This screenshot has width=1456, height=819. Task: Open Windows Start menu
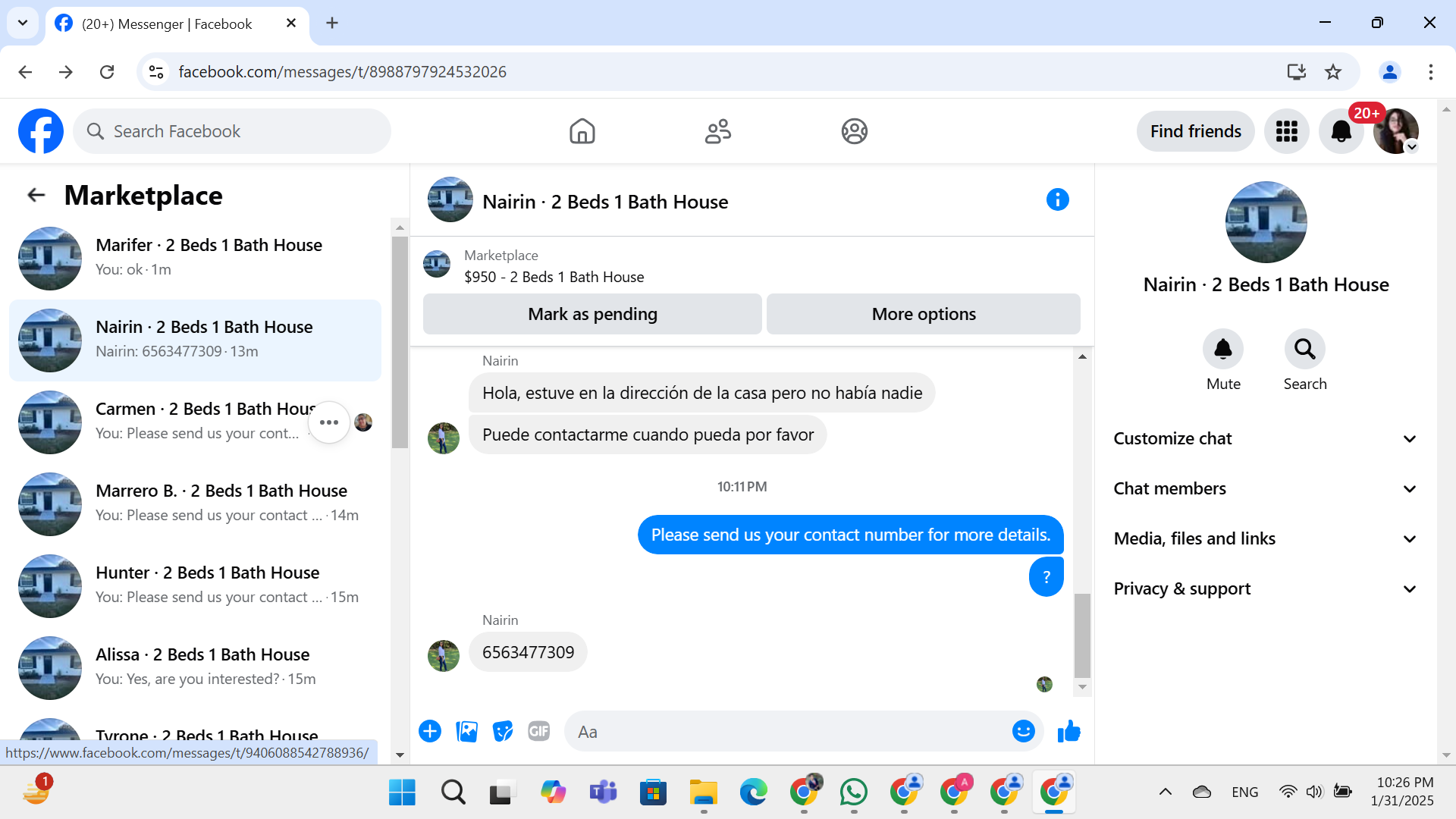point(402,792)
